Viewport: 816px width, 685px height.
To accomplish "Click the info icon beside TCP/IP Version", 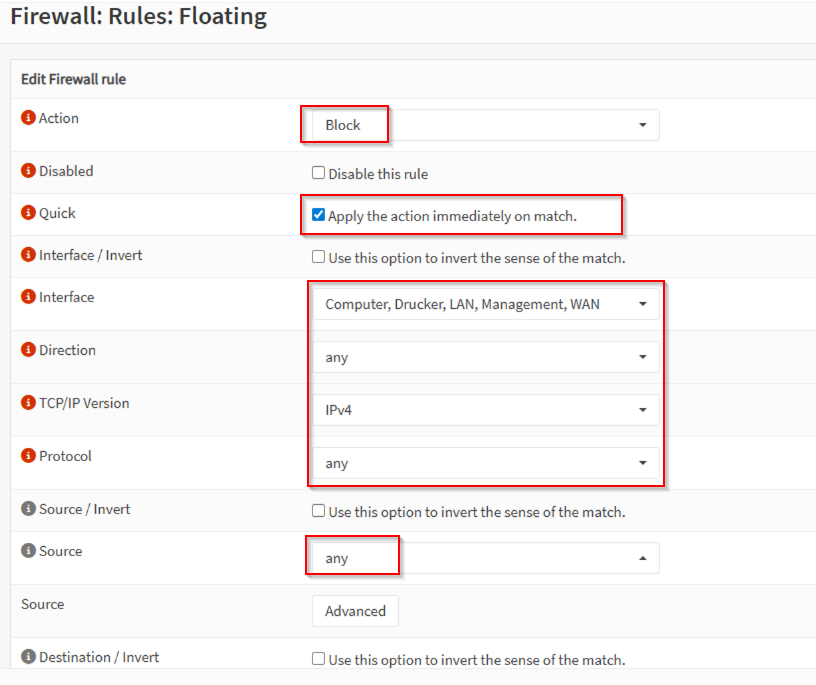I will (x=28, y=403).
